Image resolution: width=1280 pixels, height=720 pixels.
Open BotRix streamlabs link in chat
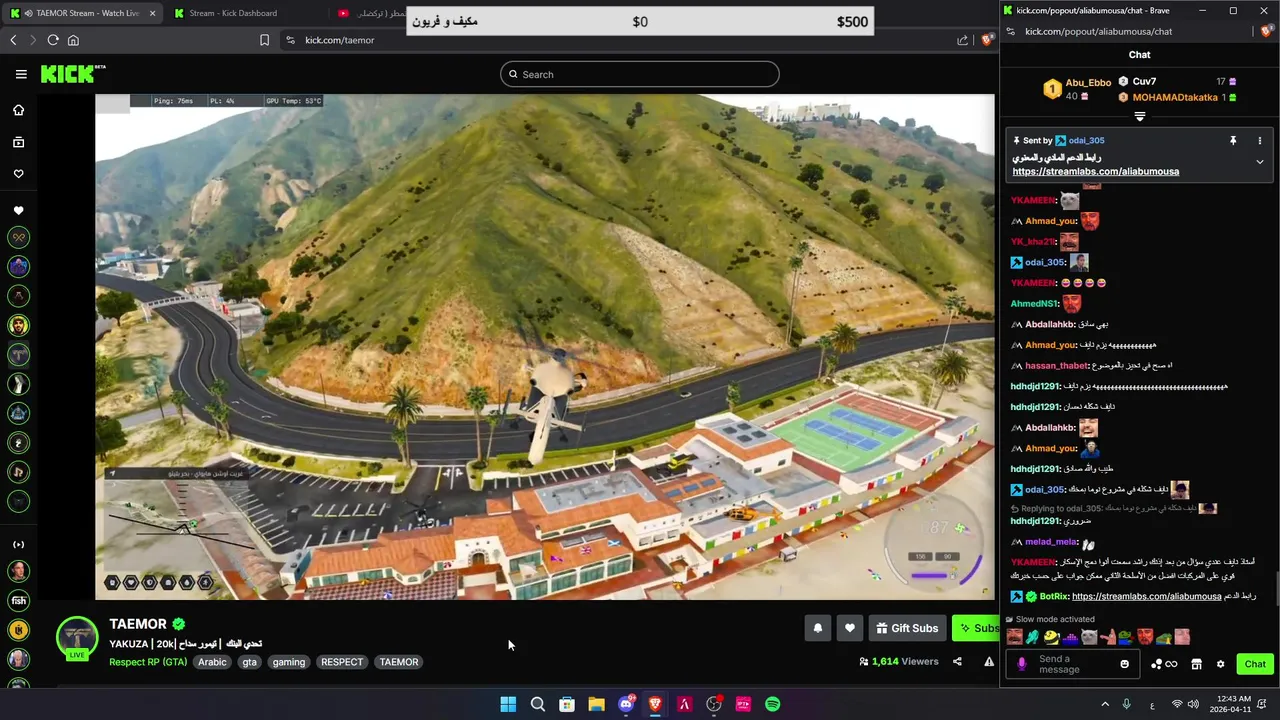click(x=1146, y=596)
